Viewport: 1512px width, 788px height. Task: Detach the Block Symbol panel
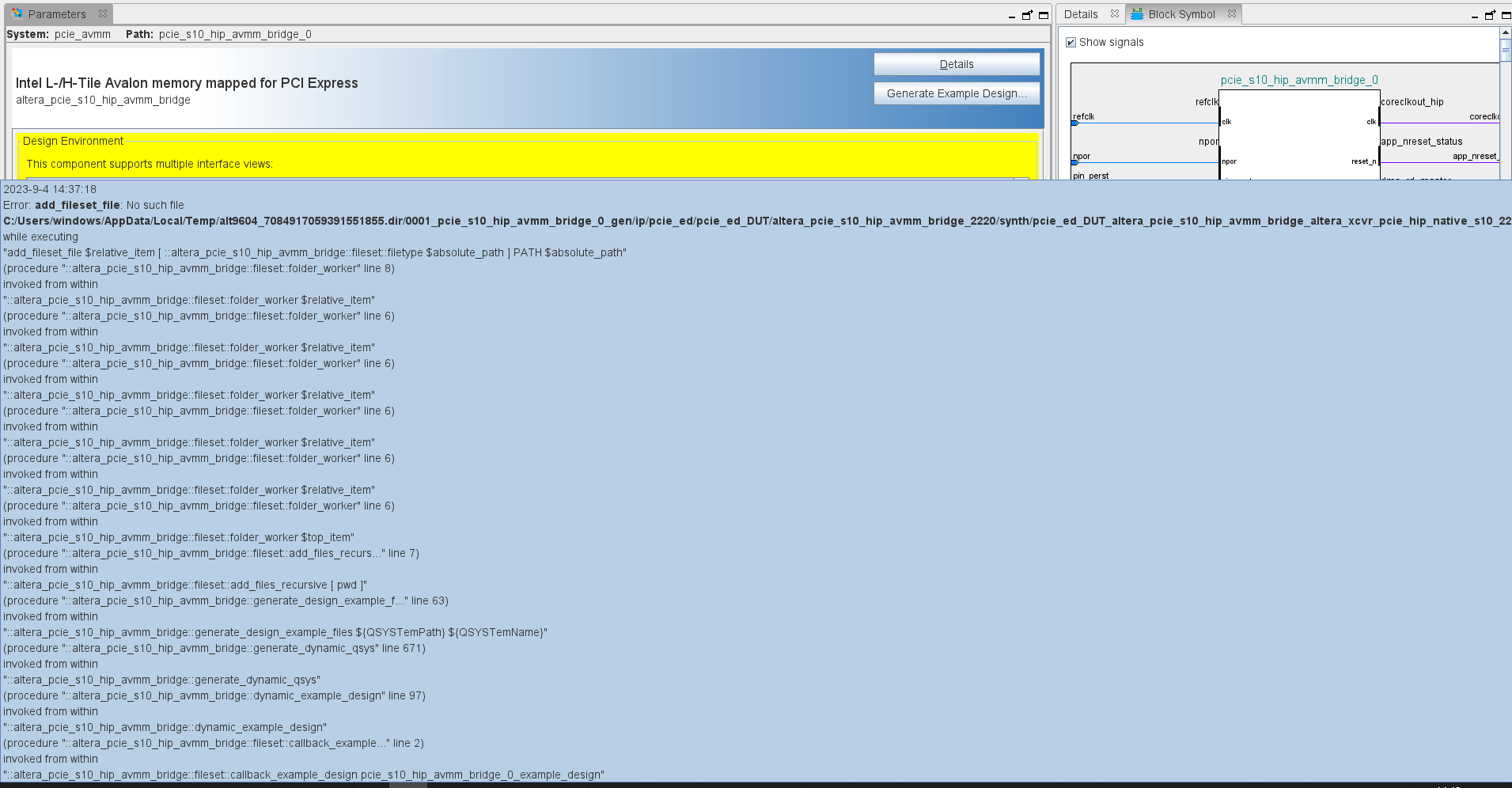coord(1490,15)
